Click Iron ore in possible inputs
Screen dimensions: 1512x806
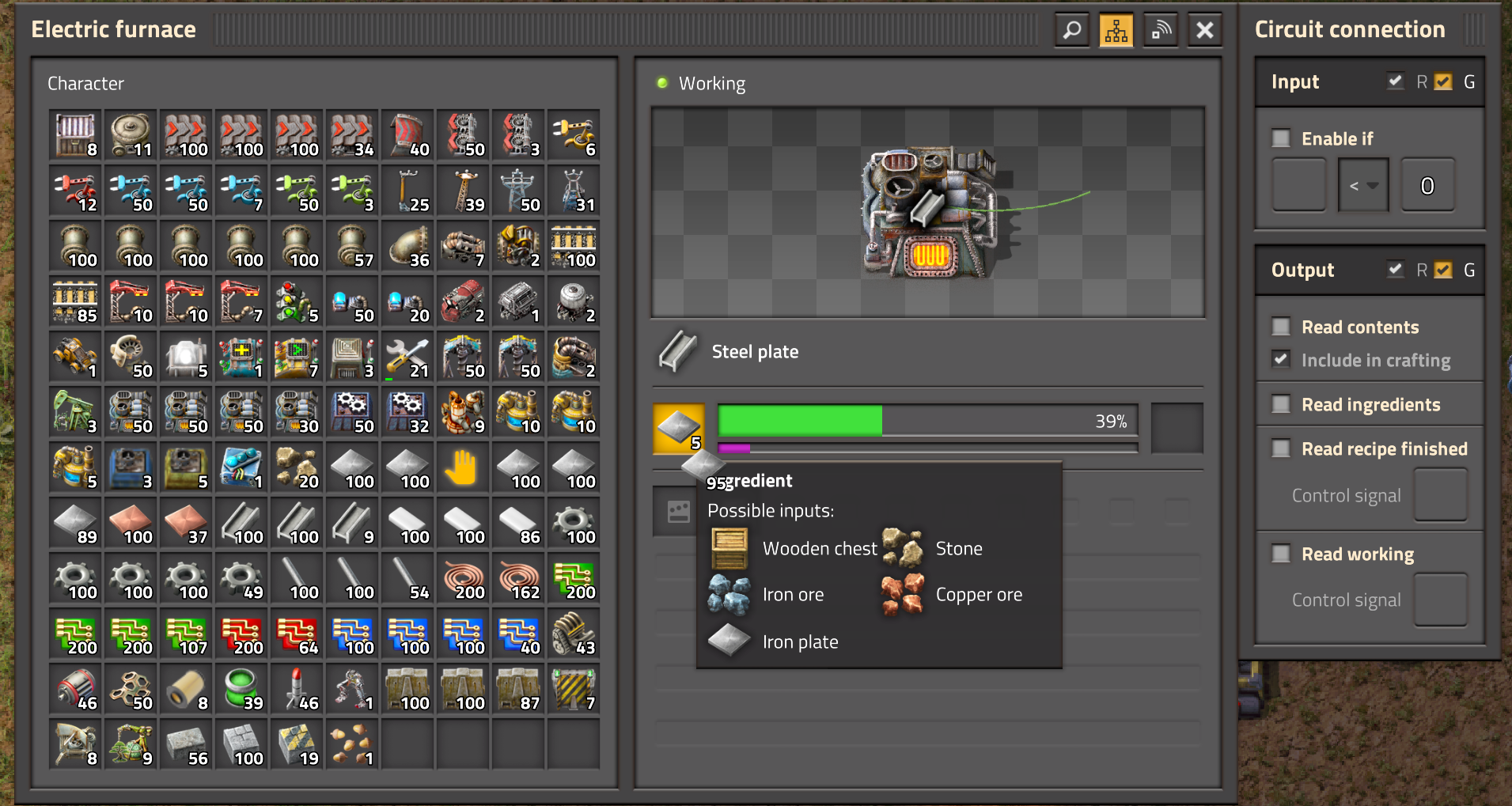pos(766,595)
